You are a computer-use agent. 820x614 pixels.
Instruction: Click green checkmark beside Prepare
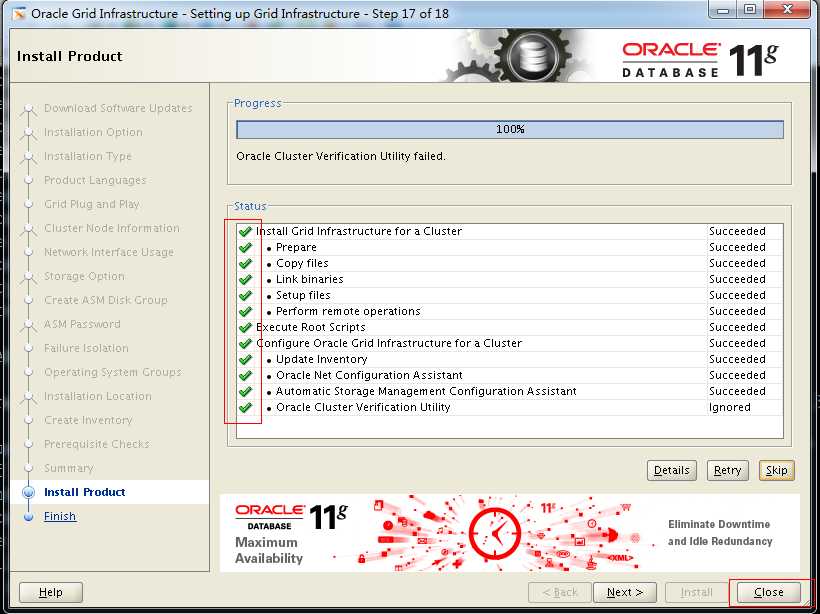tap(245, 247)
